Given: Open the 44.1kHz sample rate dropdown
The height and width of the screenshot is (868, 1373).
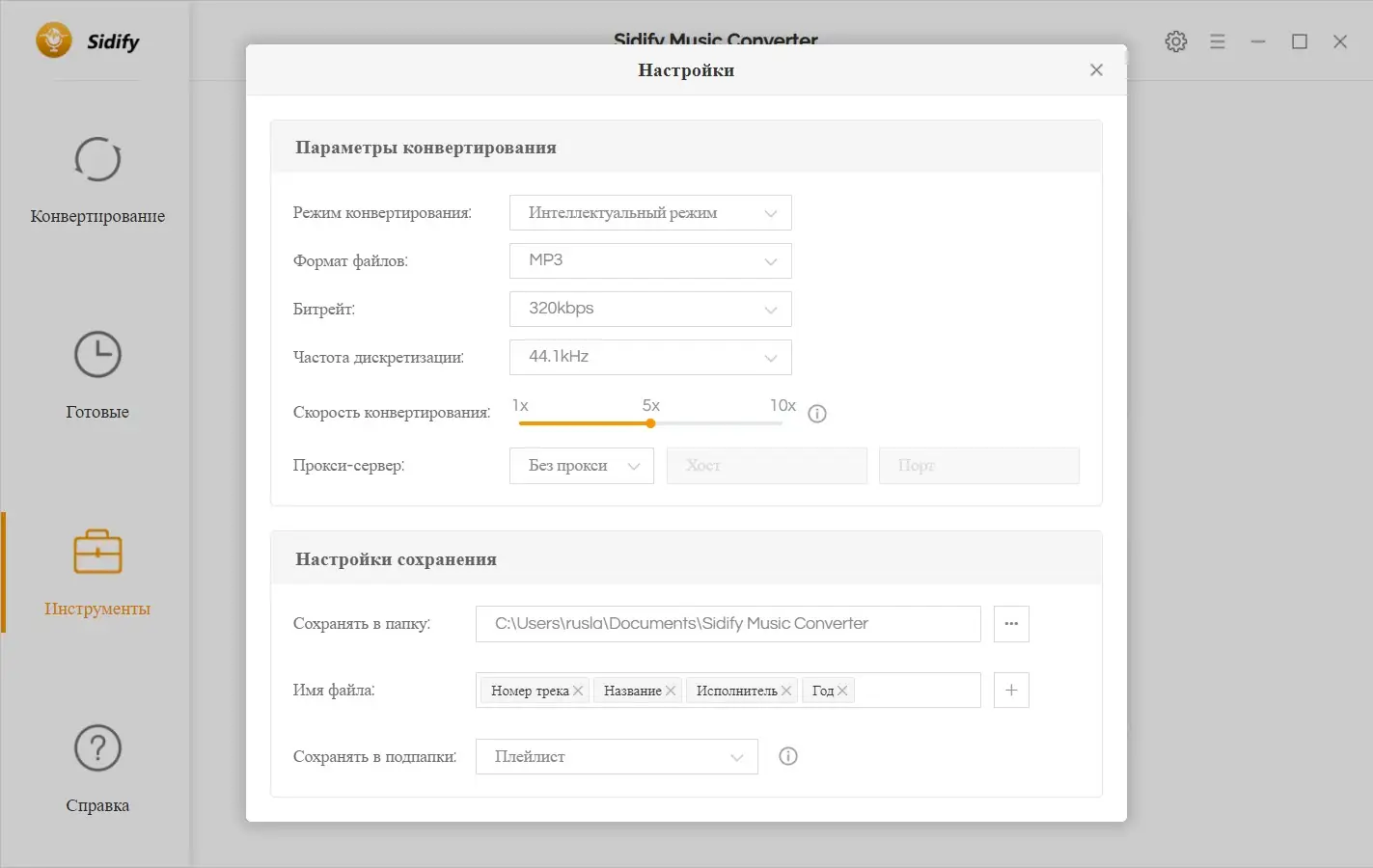Looking at the screenshot, I should point(650,358).
